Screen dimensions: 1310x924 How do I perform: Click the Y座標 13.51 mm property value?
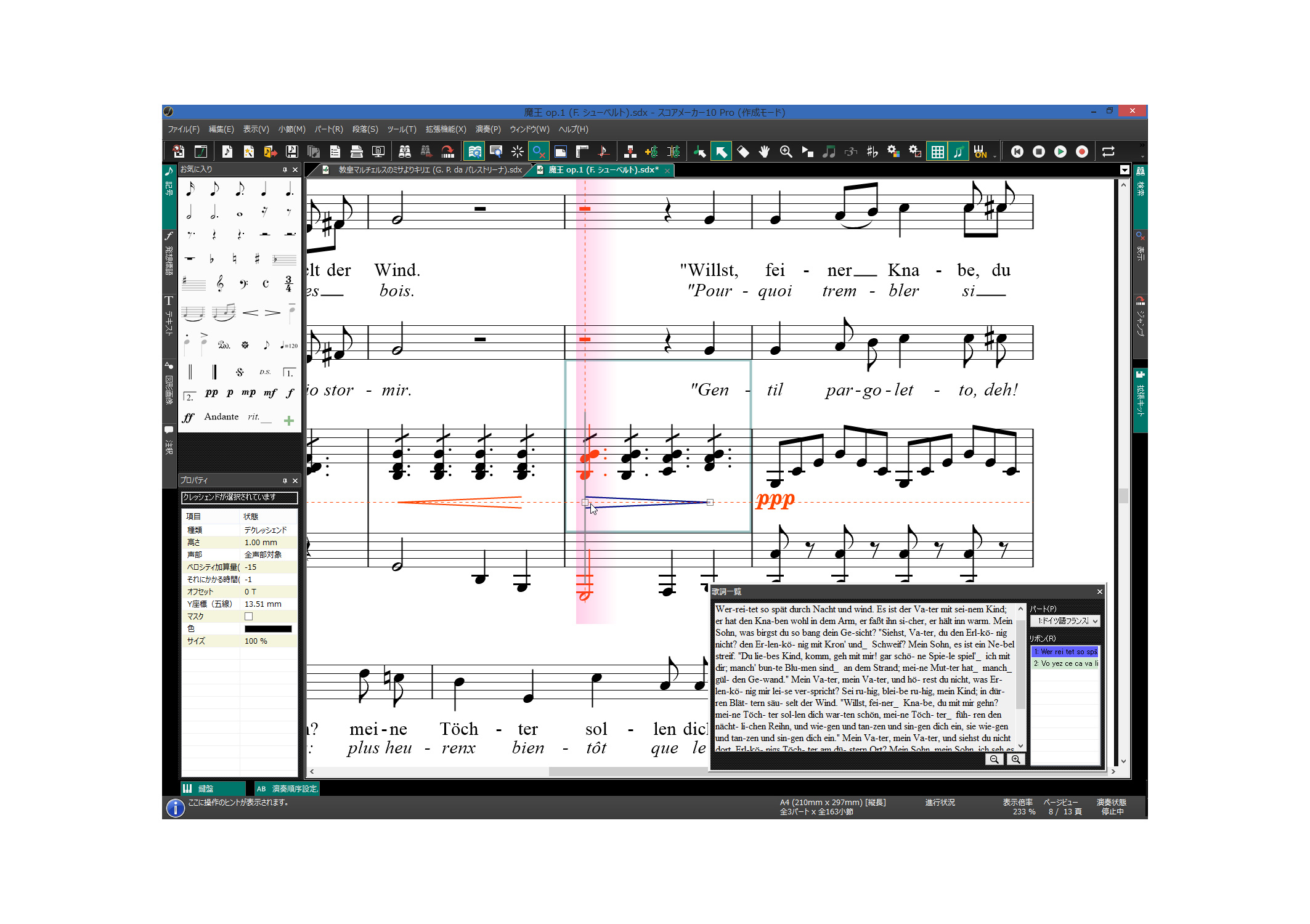(269, 604)
